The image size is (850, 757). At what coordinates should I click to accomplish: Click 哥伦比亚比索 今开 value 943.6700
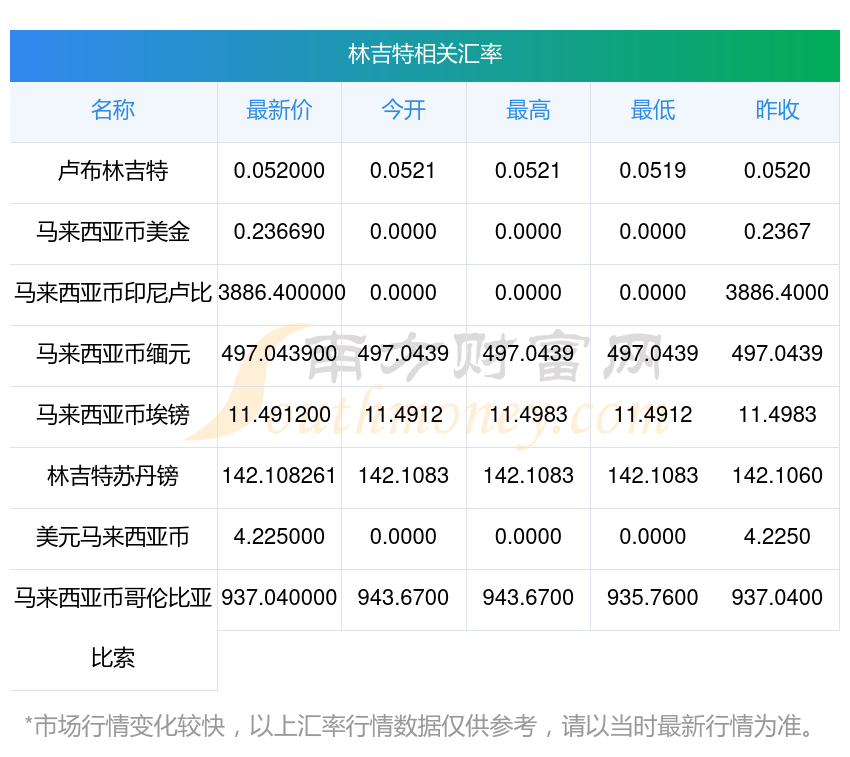[x=403, y=598]
